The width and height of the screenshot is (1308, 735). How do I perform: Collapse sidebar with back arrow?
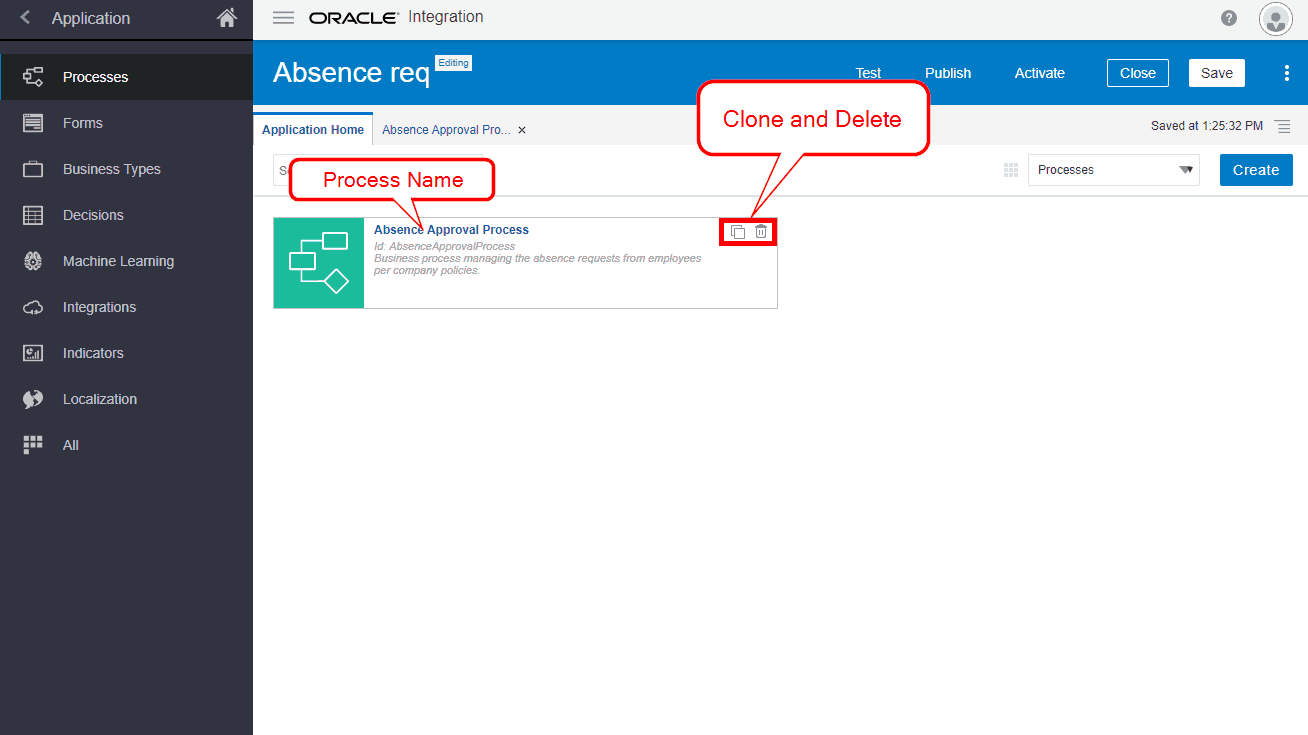tap(25, 18)
